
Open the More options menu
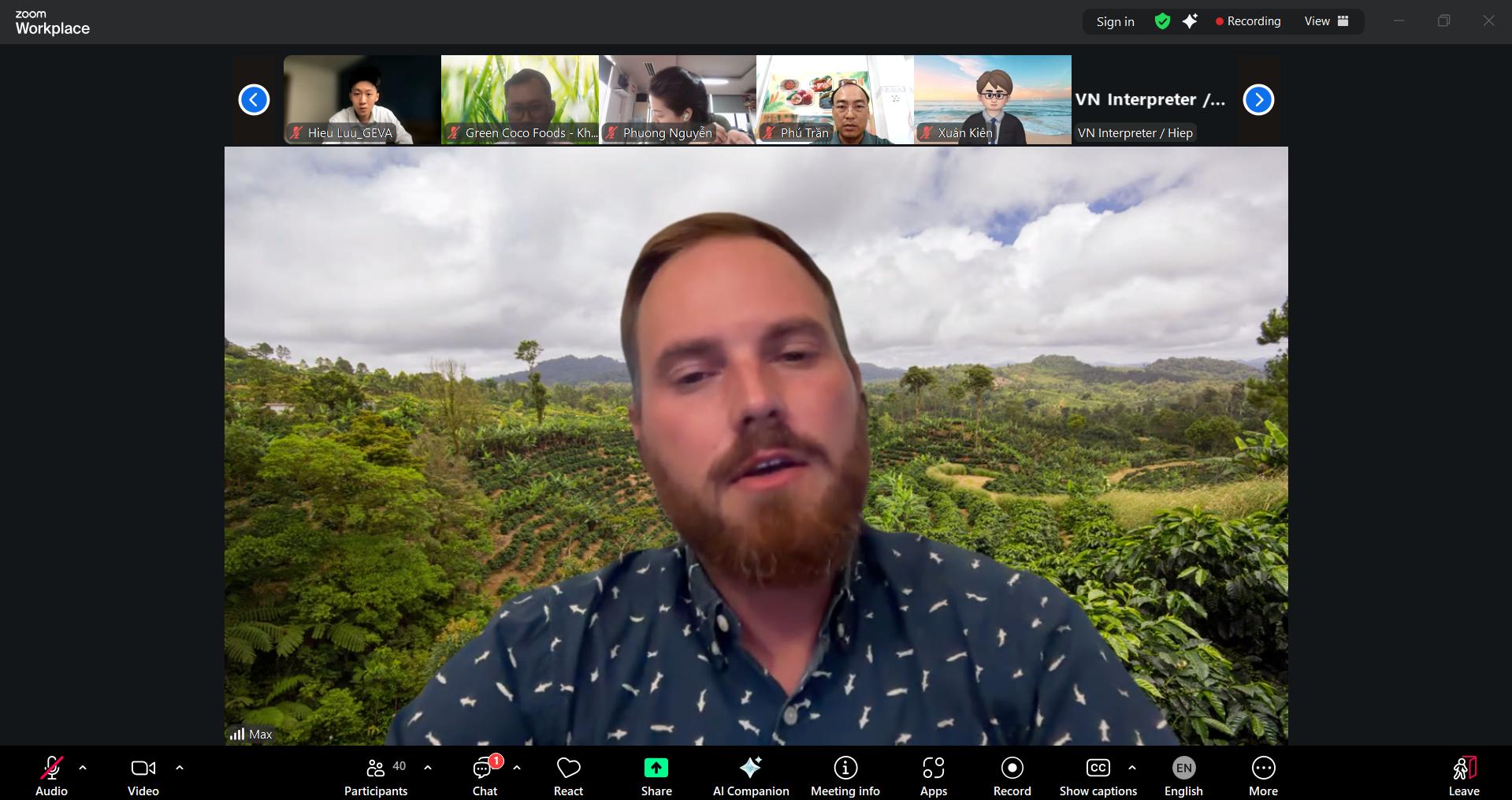tap(1263, 776)
